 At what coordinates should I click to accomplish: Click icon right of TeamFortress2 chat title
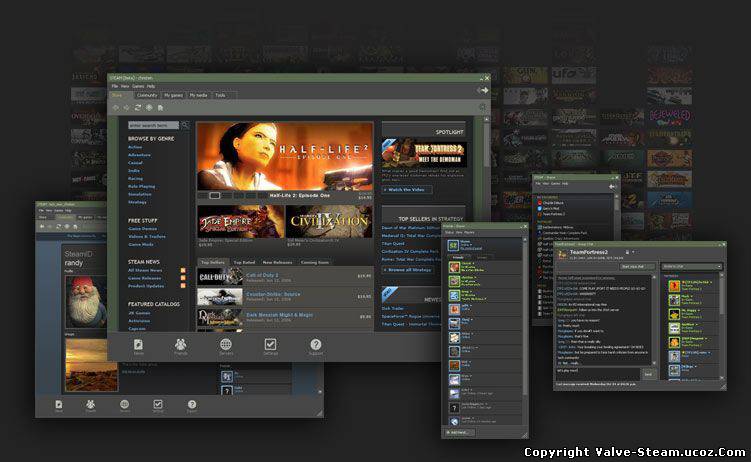[x=627, y=252]
